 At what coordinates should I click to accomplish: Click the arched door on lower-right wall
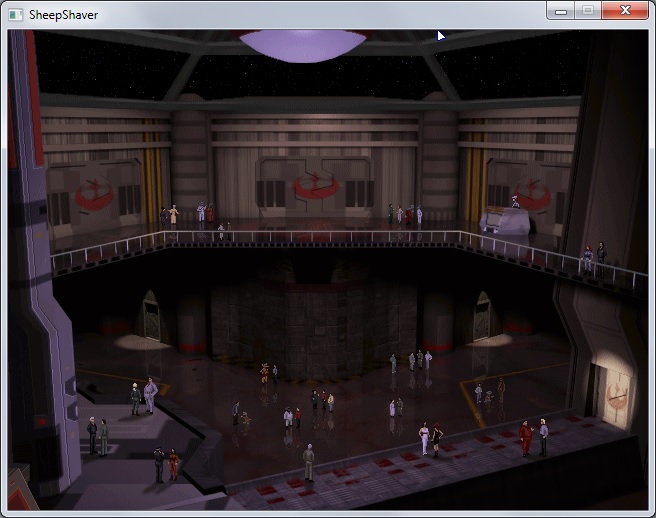482,315
